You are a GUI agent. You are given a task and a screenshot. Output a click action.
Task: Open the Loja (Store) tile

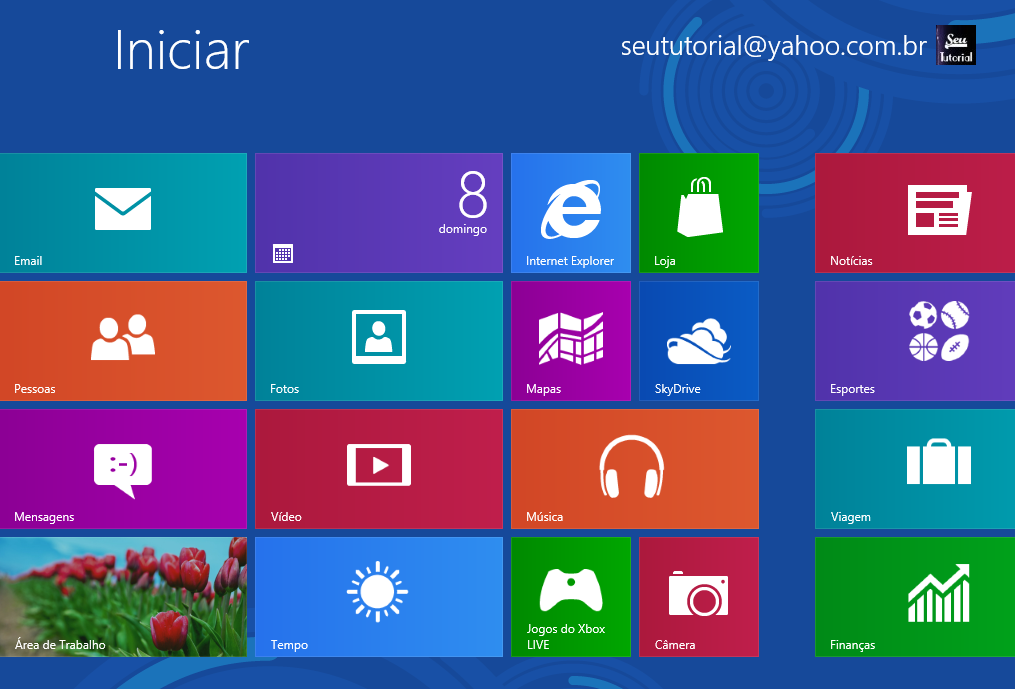click(698, 212)
